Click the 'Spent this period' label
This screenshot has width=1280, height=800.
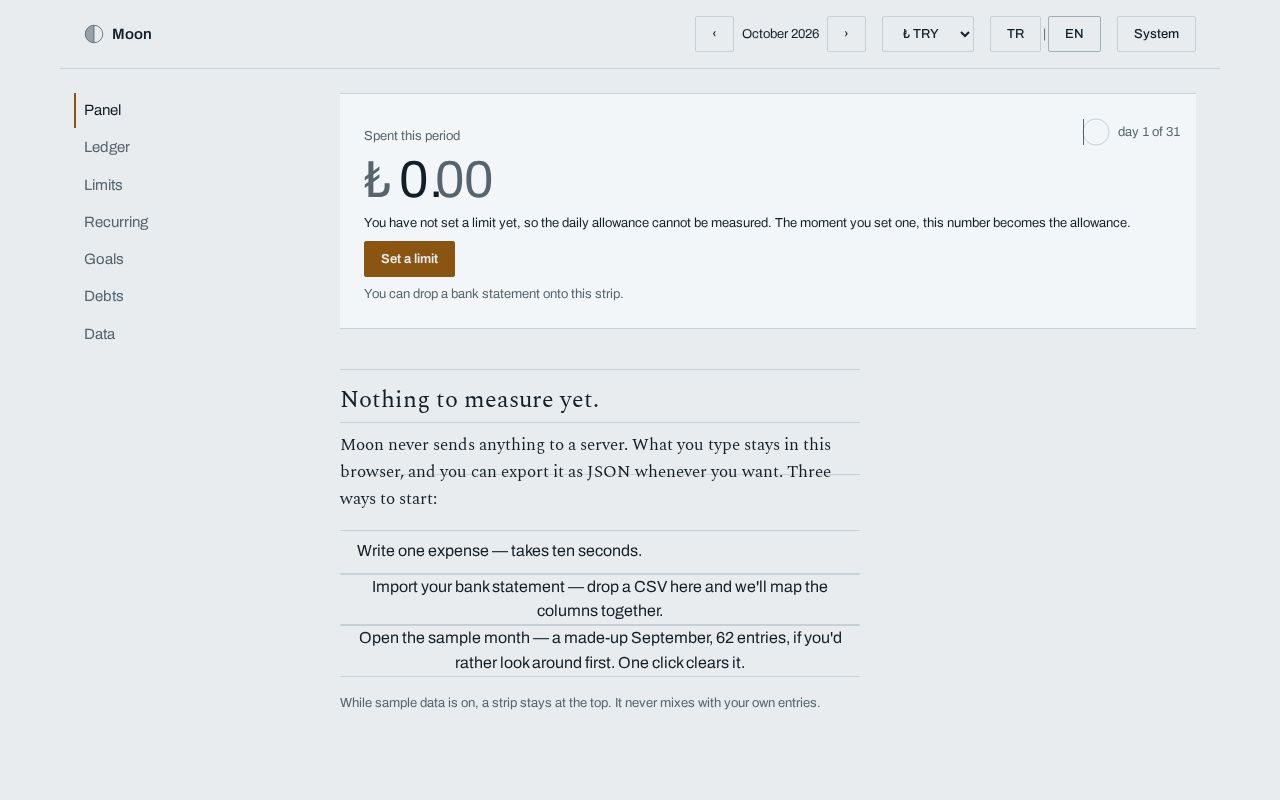coord(412,136)
